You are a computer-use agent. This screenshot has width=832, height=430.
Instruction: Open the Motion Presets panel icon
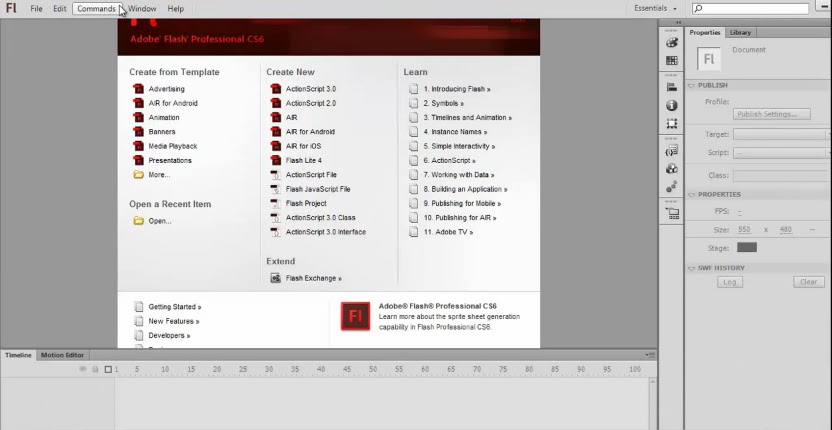[x=671, y=186]
